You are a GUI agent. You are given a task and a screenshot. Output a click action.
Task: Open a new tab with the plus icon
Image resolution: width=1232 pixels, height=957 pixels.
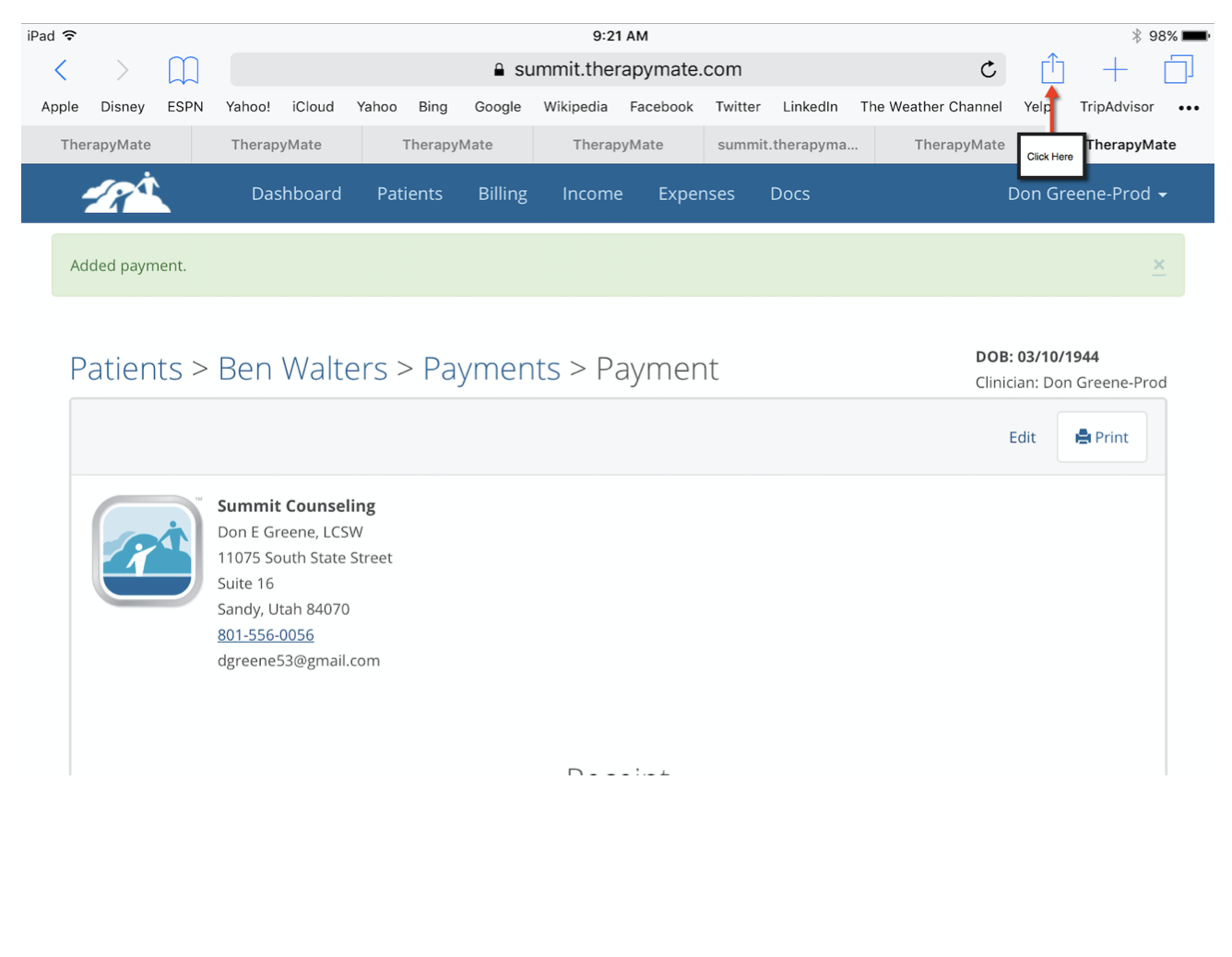(1115, 69)
